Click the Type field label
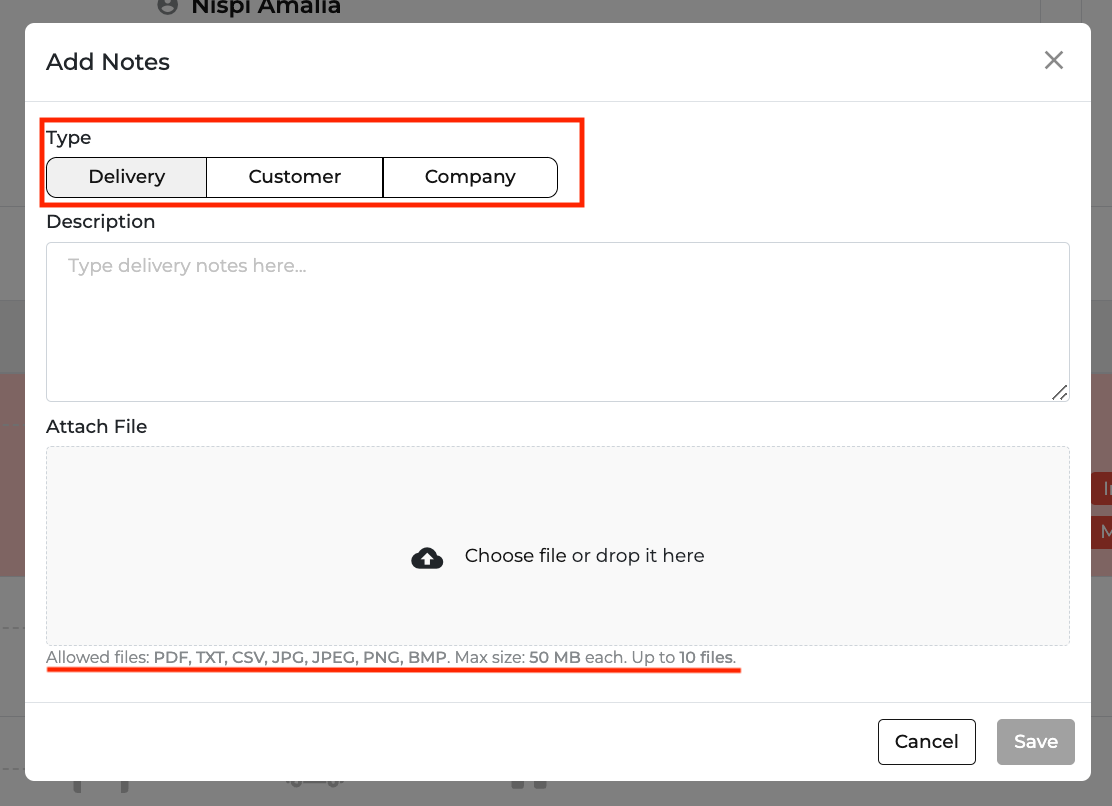The image size is (1112, 806). (x=69, y=138)
